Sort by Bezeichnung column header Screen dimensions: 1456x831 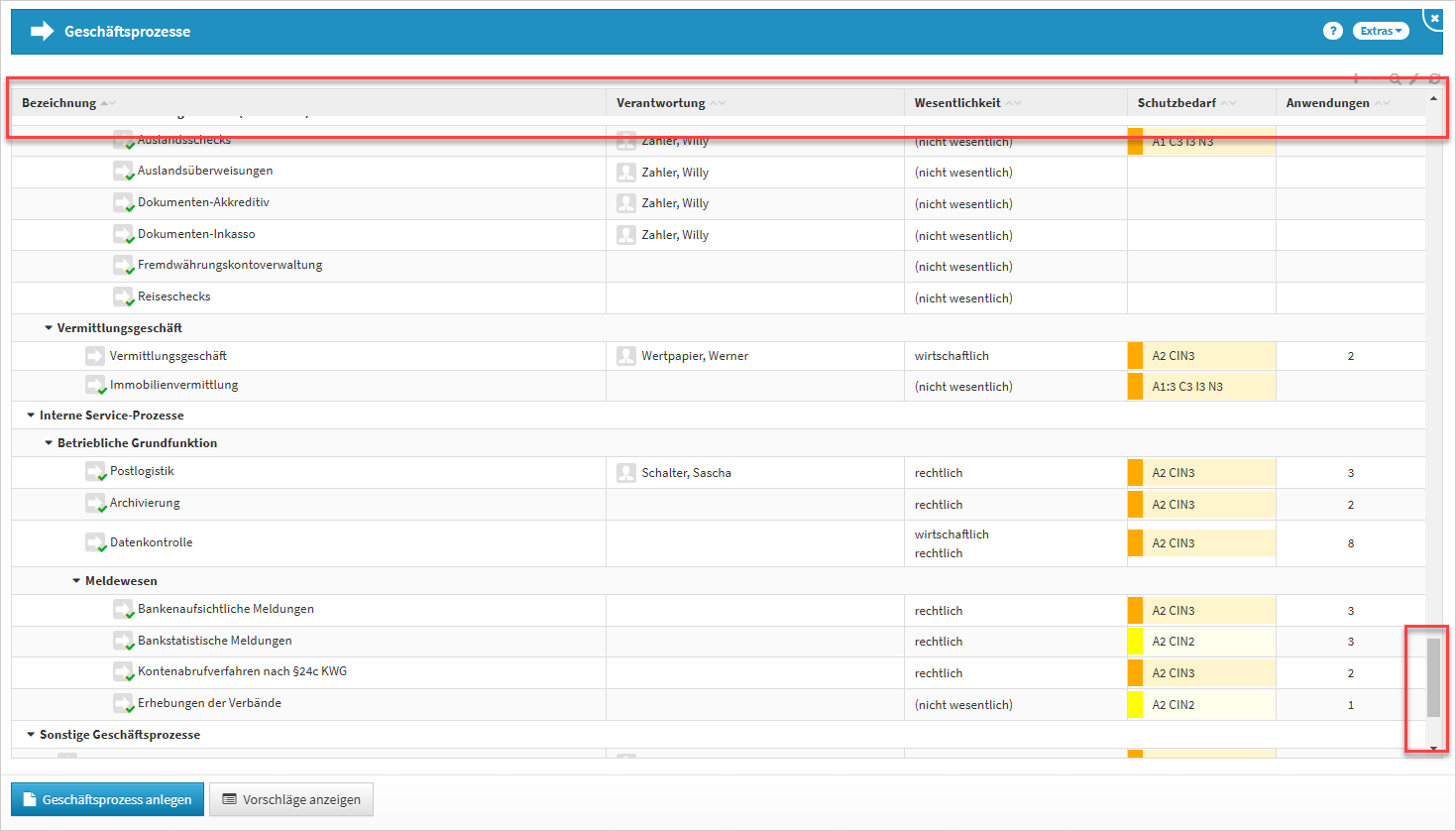[59, 103]
